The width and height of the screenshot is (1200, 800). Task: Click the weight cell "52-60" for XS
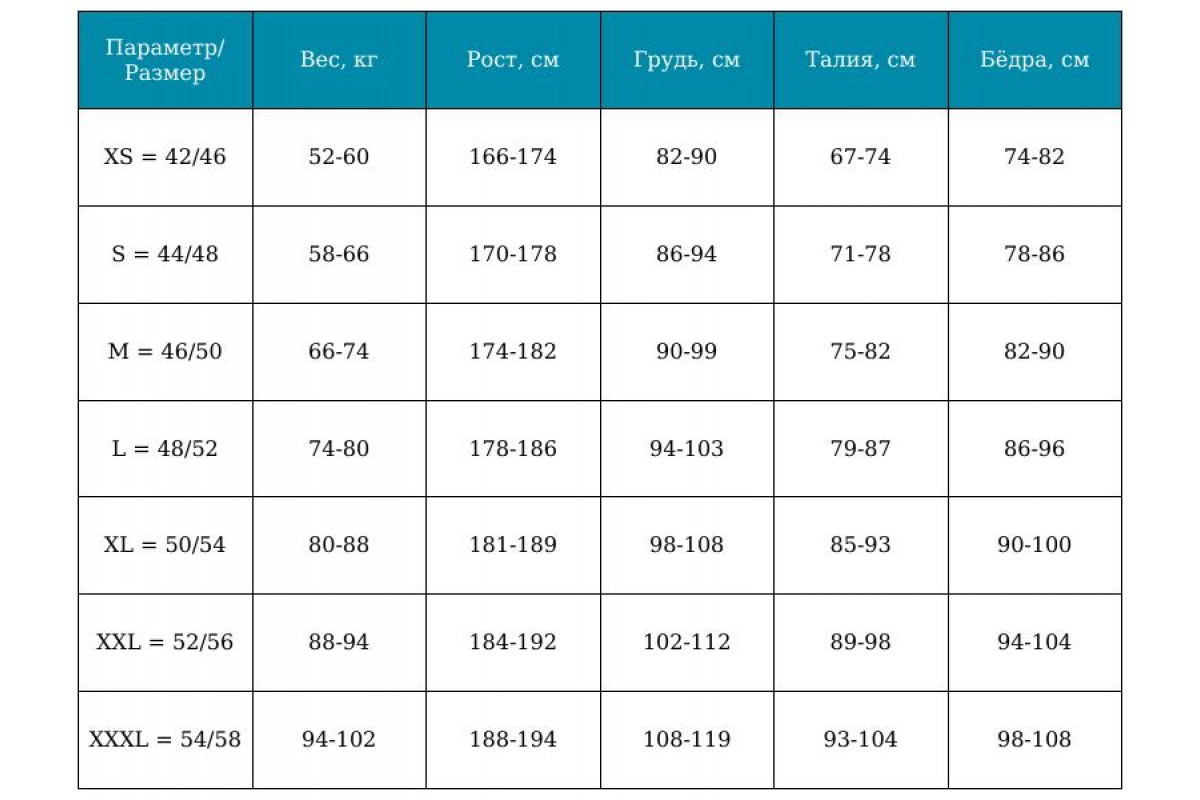339,157
